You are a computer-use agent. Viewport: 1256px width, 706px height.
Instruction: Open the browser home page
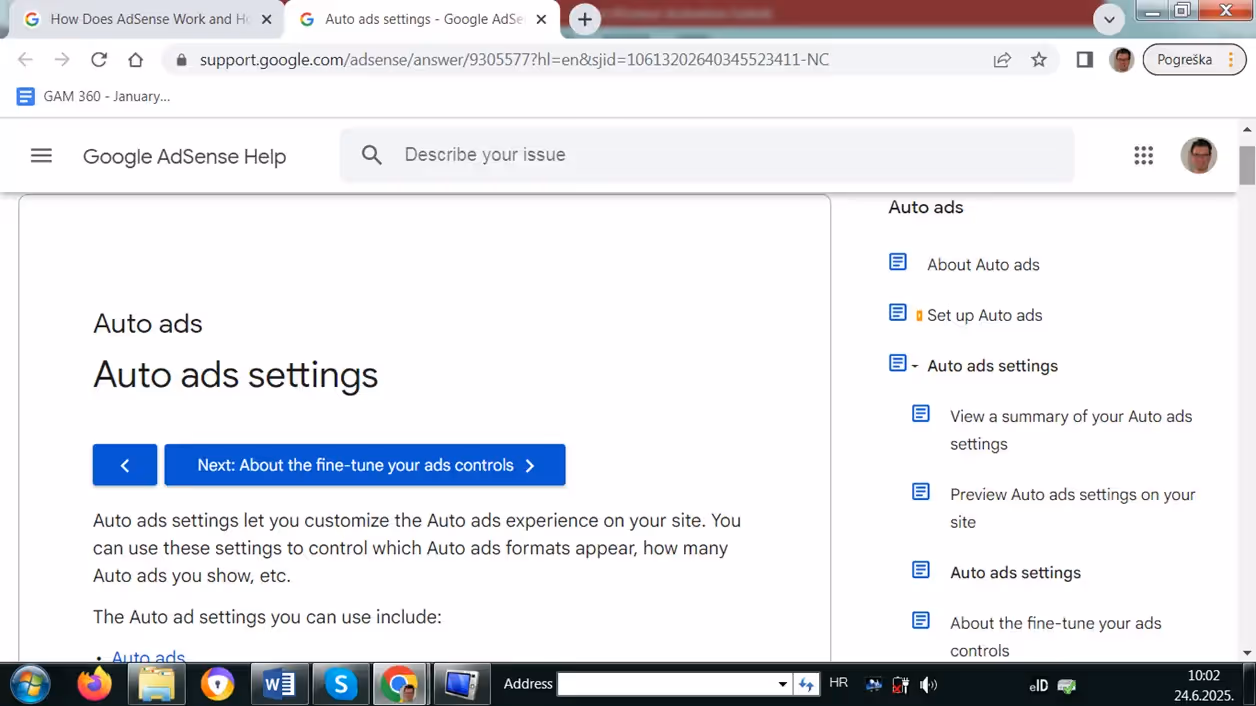click(x=135, y=60)
